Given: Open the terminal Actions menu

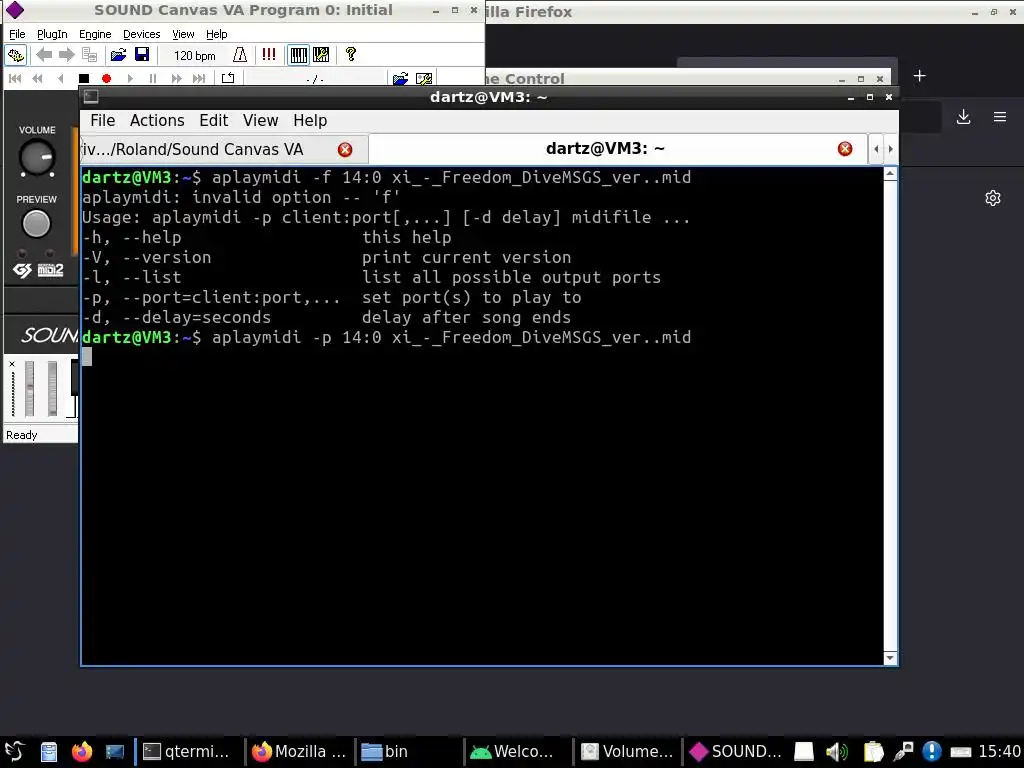Looking at the screenshot, I should click(157, 121).
